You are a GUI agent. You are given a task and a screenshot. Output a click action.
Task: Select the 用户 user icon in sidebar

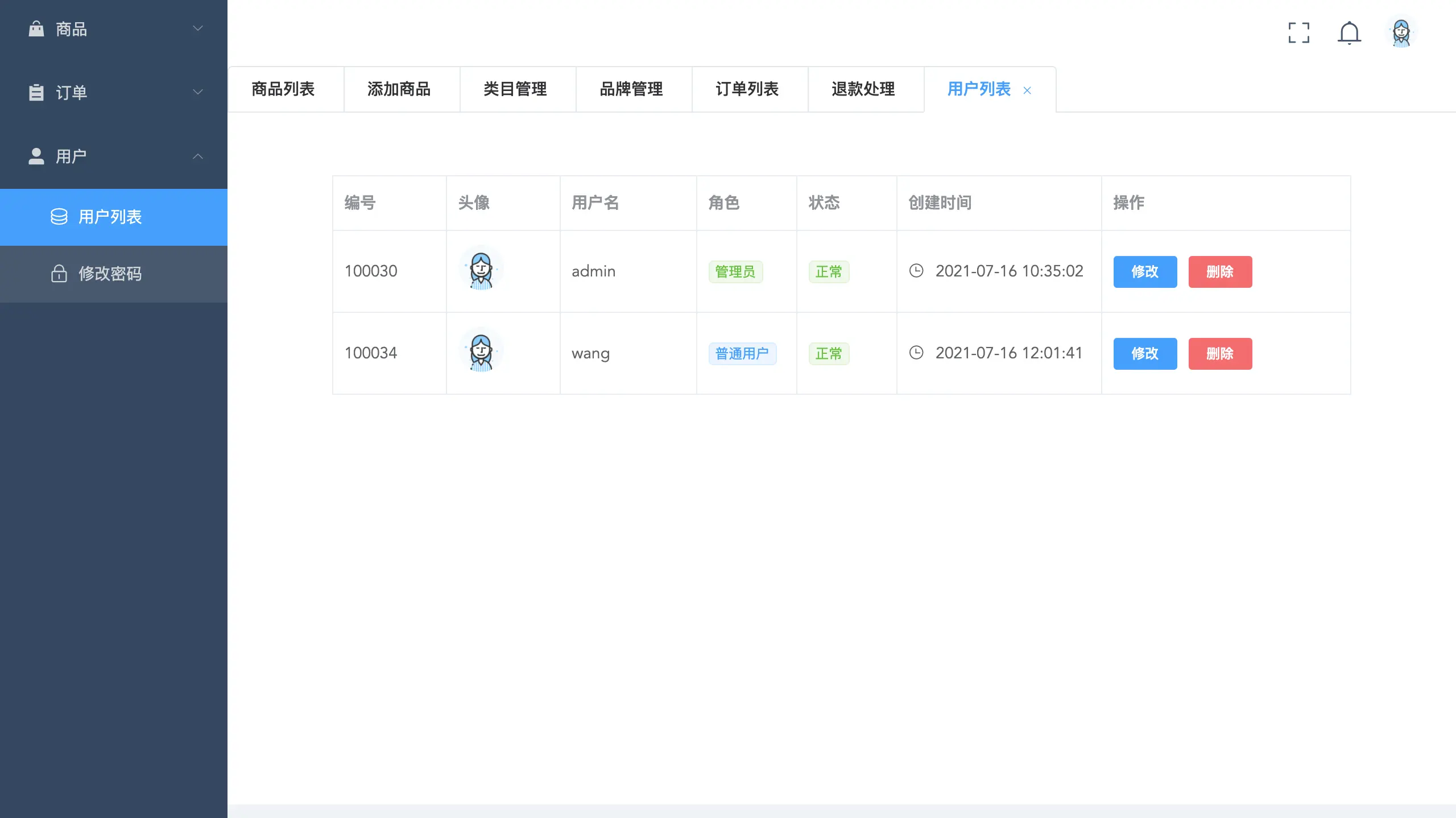tap(36, 156)
